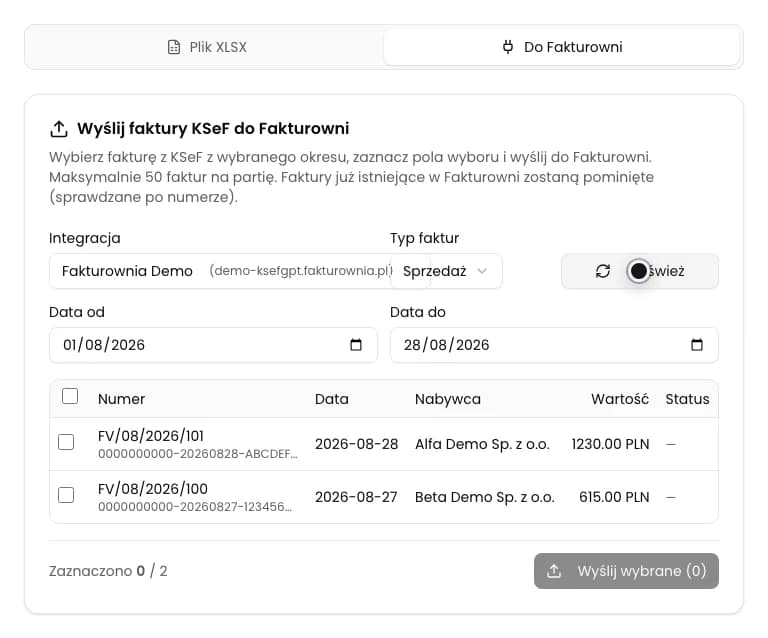Click the date 2026-08-28 cell
Viewport: 768px width, 638px height.
[x=357, y=444]
